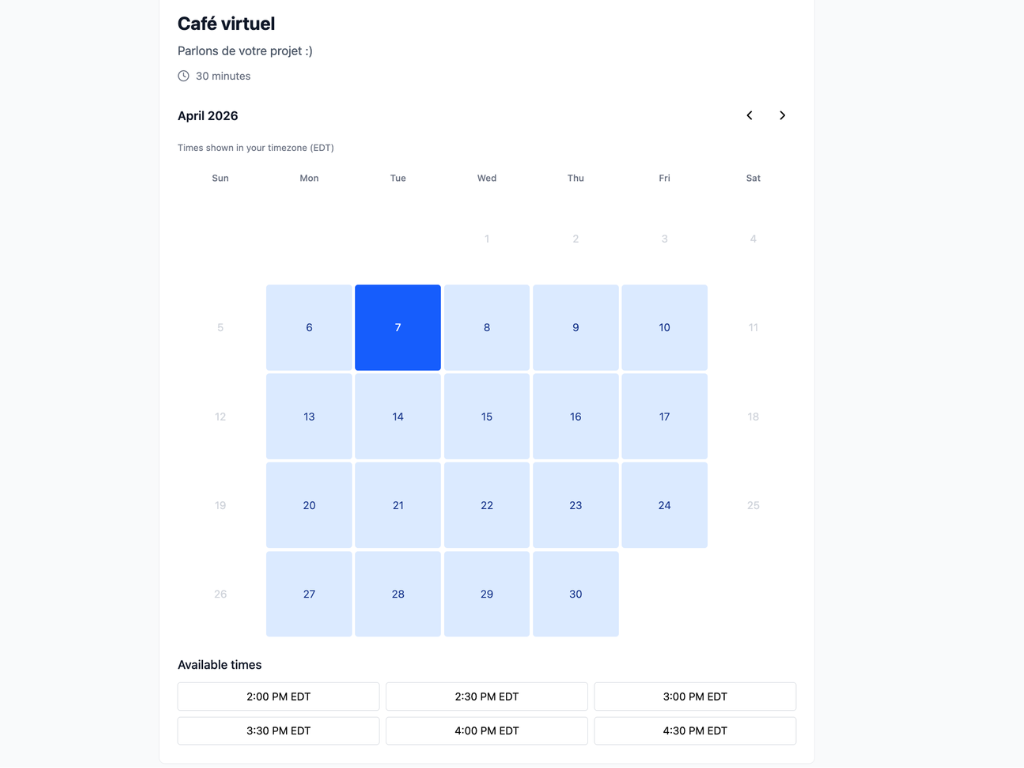Choose the 4:30 PM EDT slot
The width and height of the screenshot is (1024, 768).
click(694, 731)
